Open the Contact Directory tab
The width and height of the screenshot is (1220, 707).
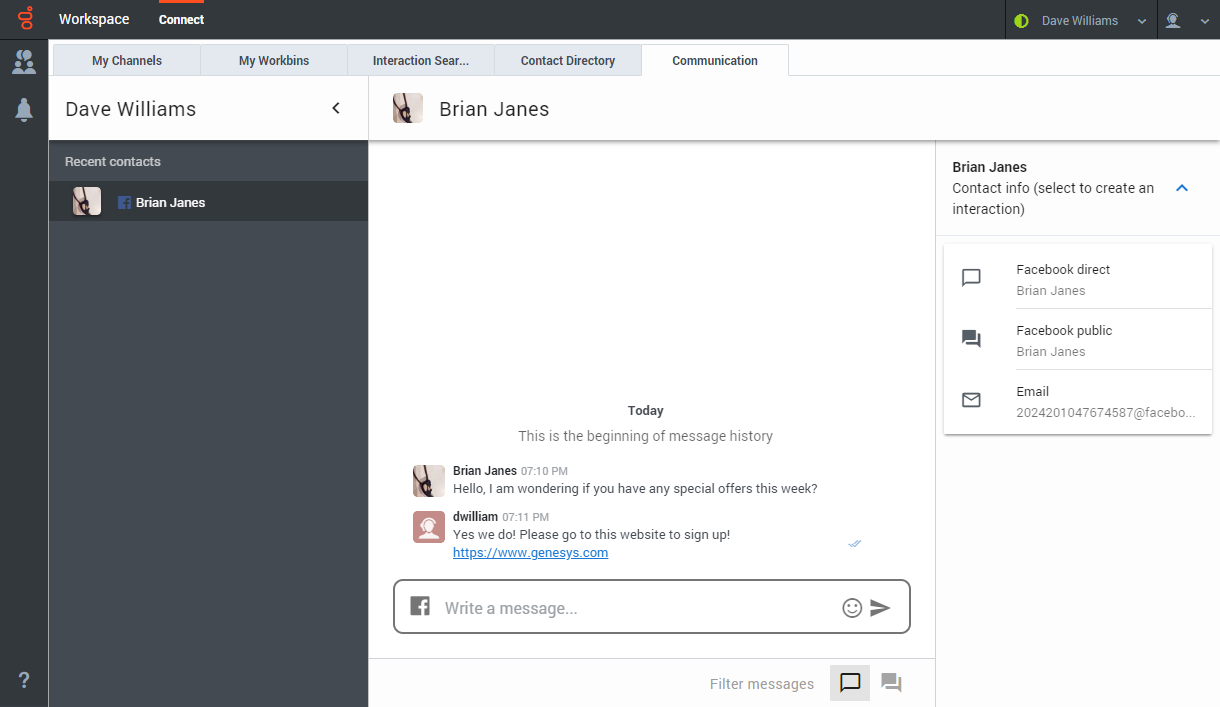coord(568,60)
